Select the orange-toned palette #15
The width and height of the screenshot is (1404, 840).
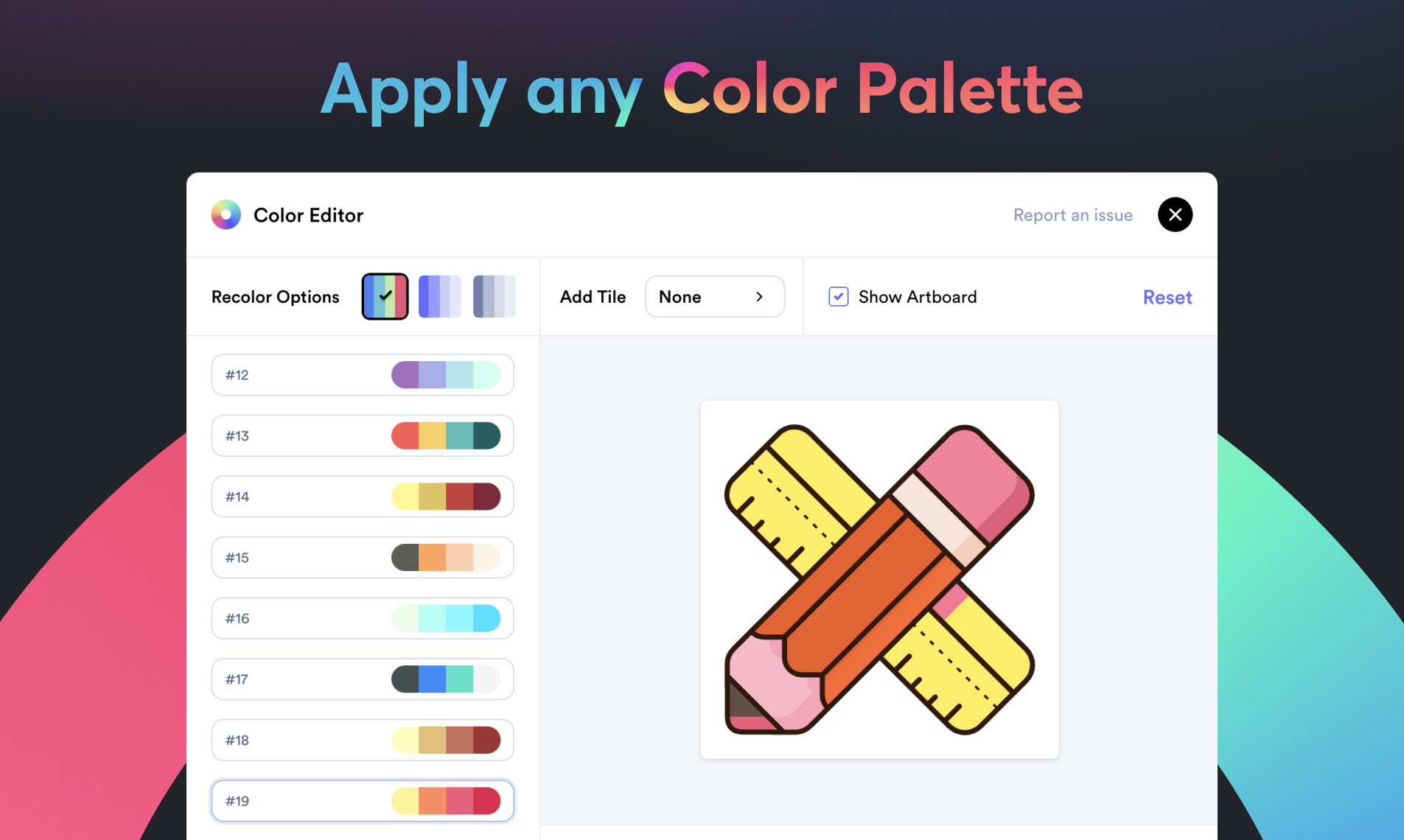[x=362, y=557]
